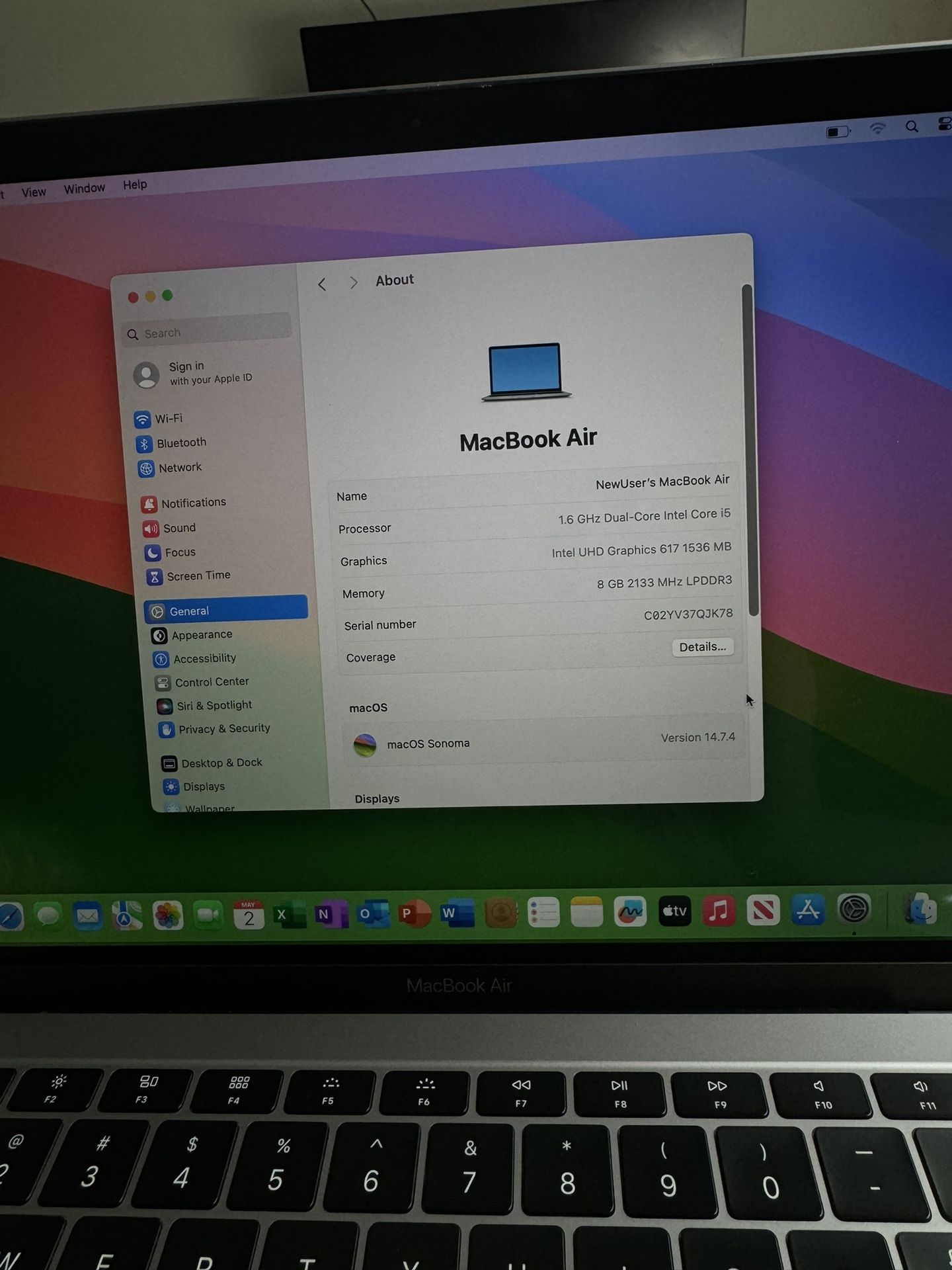Open Microsoft PowerPoint in the Dock

pos(415,913)
